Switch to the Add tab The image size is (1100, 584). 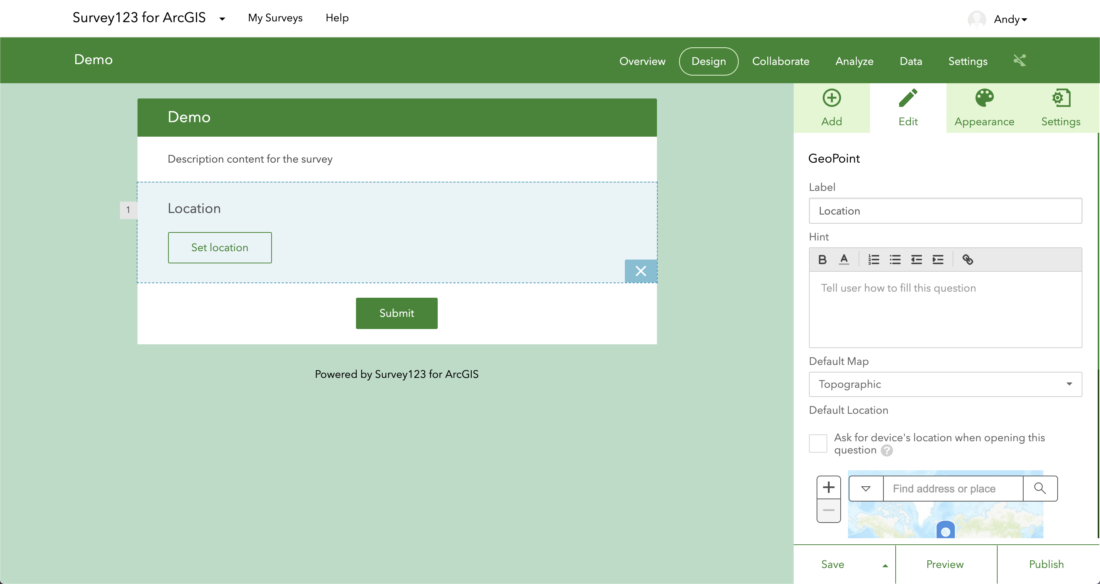point(831,108)
